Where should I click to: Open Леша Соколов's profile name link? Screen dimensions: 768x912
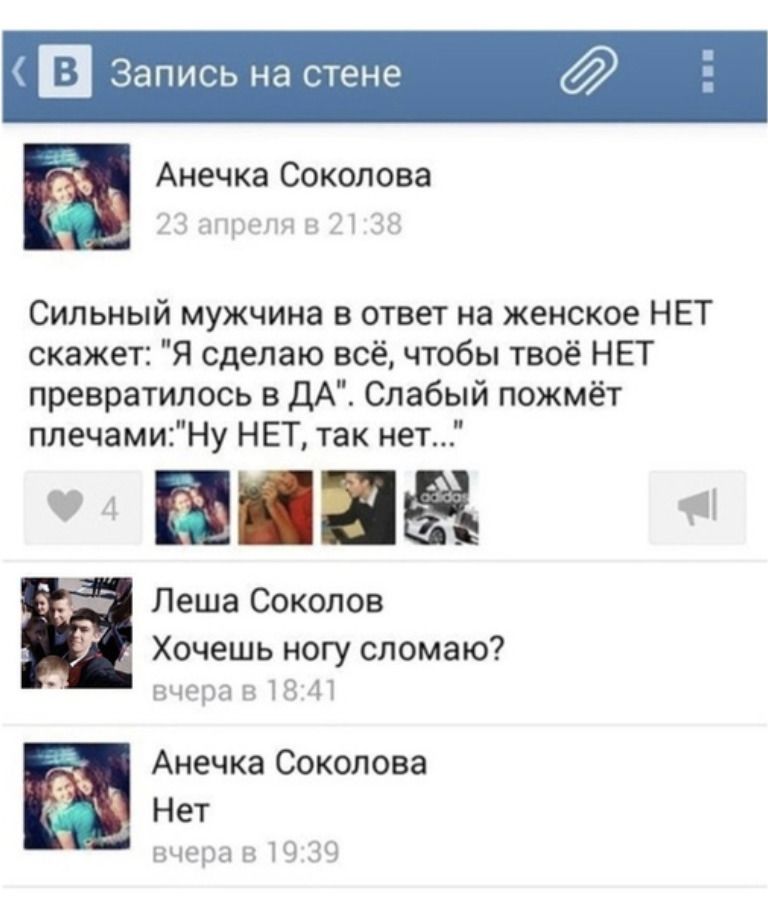pyautogui.click(x=268, y=600)
